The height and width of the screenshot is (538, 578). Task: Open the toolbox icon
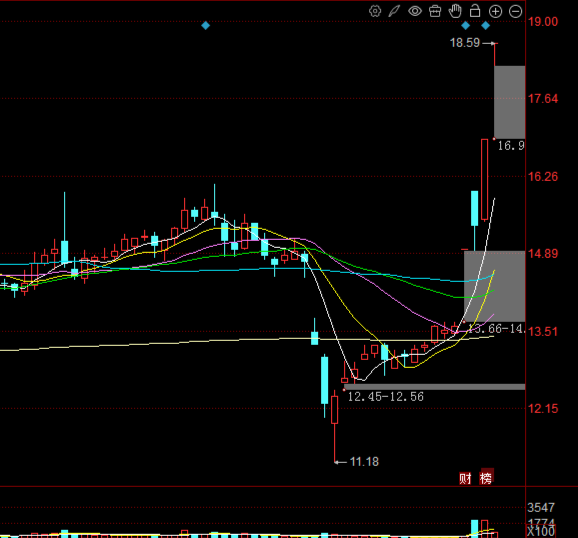(435, 11)
